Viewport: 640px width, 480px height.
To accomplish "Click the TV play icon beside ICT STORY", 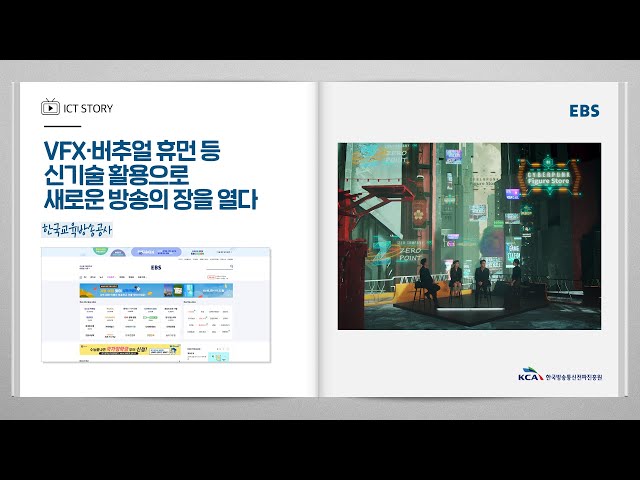I will [50, 107].
